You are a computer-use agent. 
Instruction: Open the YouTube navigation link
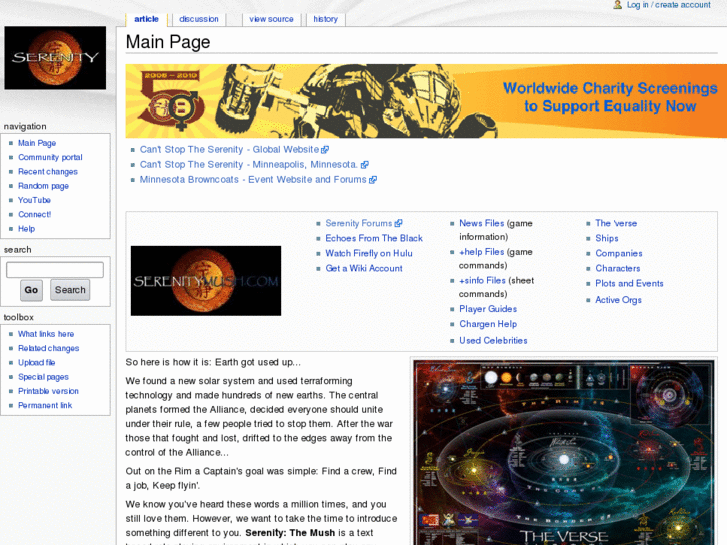[34, 200]
